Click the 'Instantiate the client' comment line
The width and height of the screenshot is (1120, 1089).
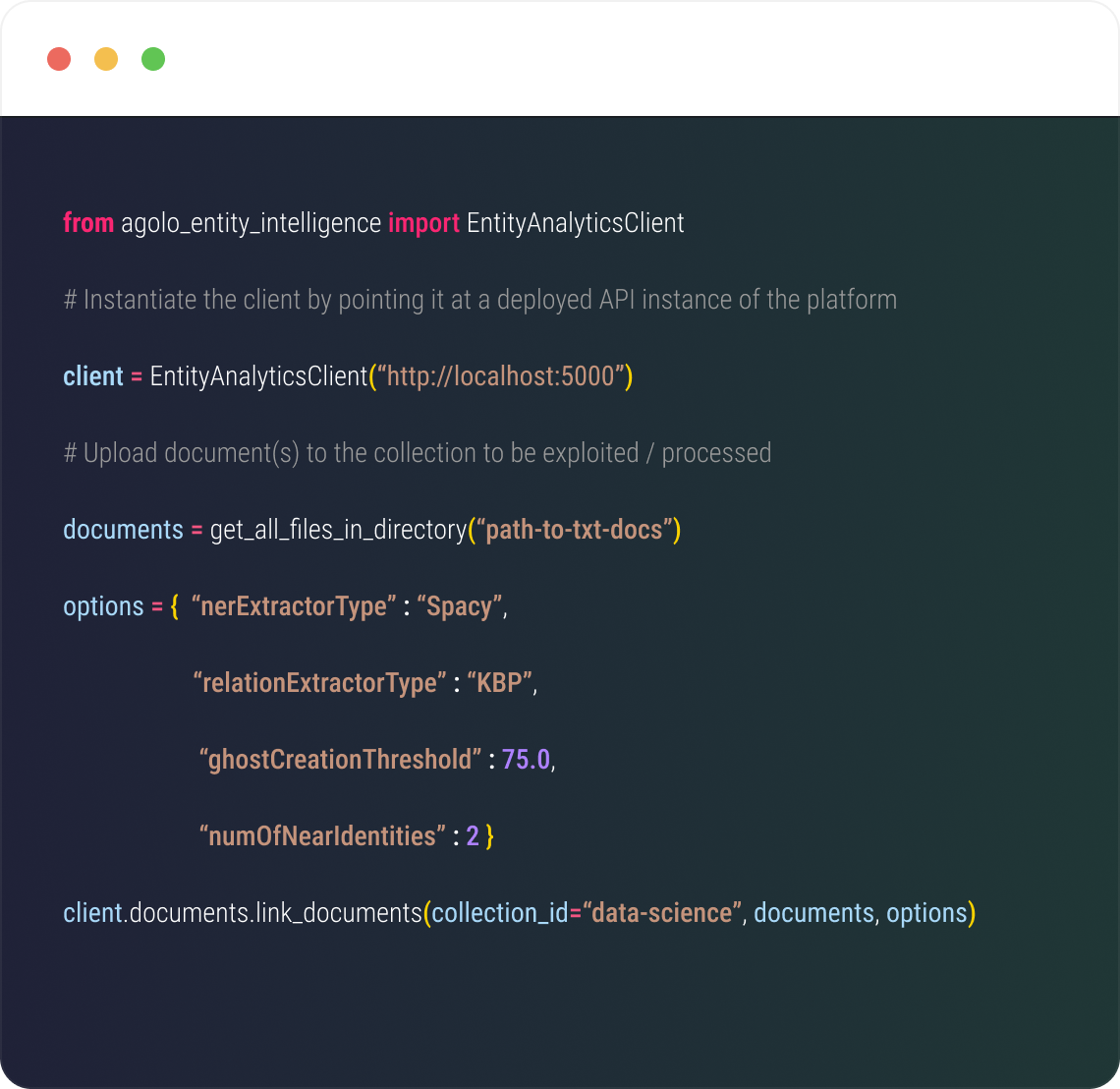479,300
